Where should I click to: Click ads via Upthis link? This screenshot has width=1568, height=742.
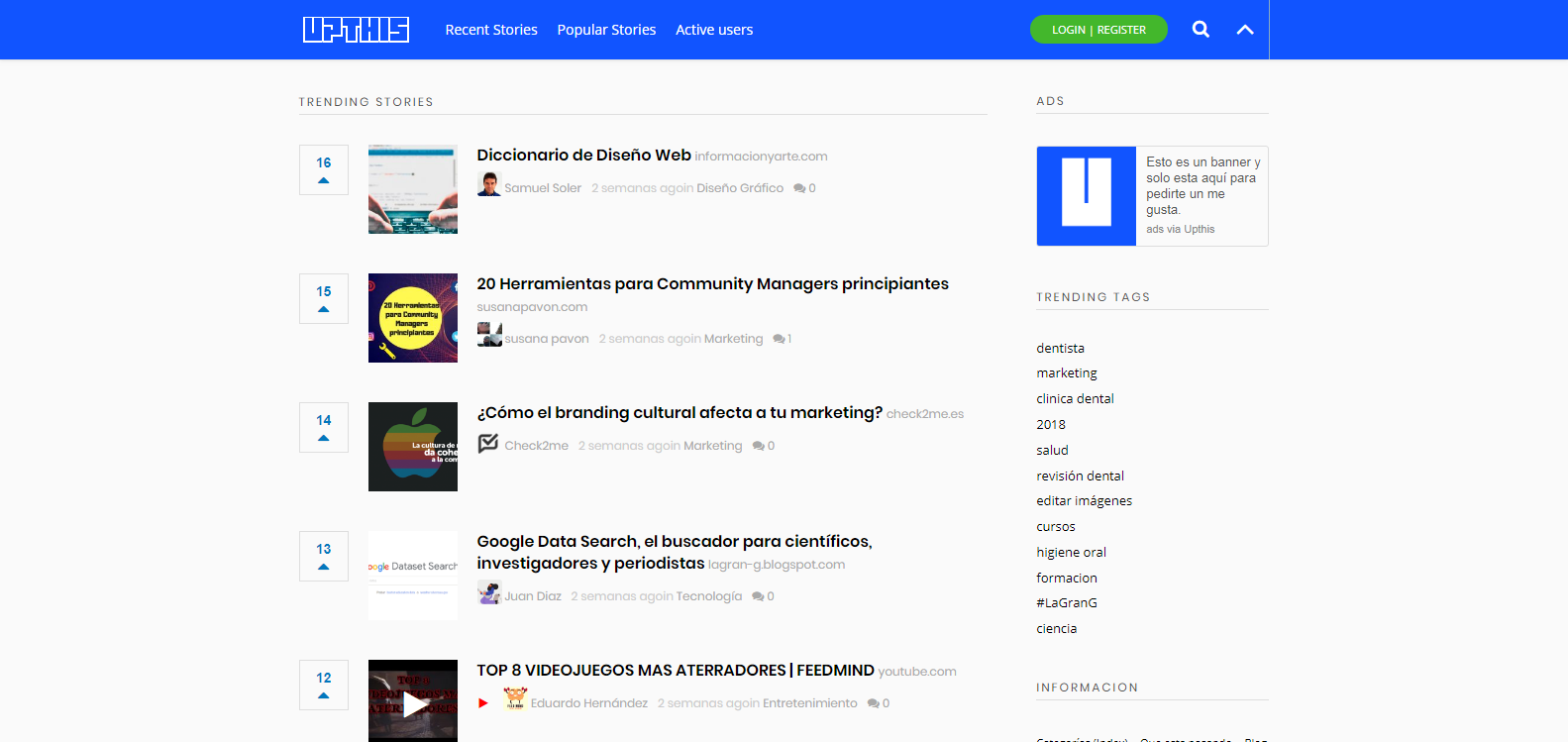pyautogui.click(x=1181, y=229)
